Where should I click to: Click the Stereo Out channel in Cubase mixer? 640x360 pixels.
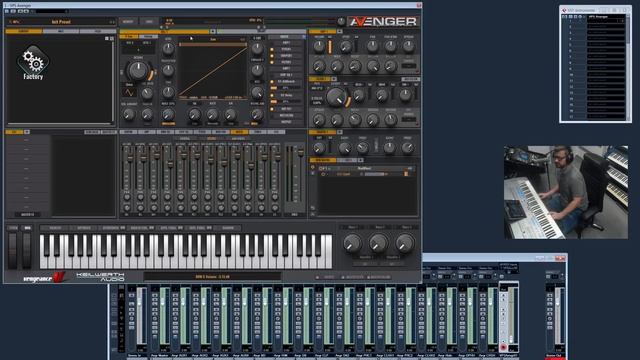pyautogui.click(x=556, y=320)
